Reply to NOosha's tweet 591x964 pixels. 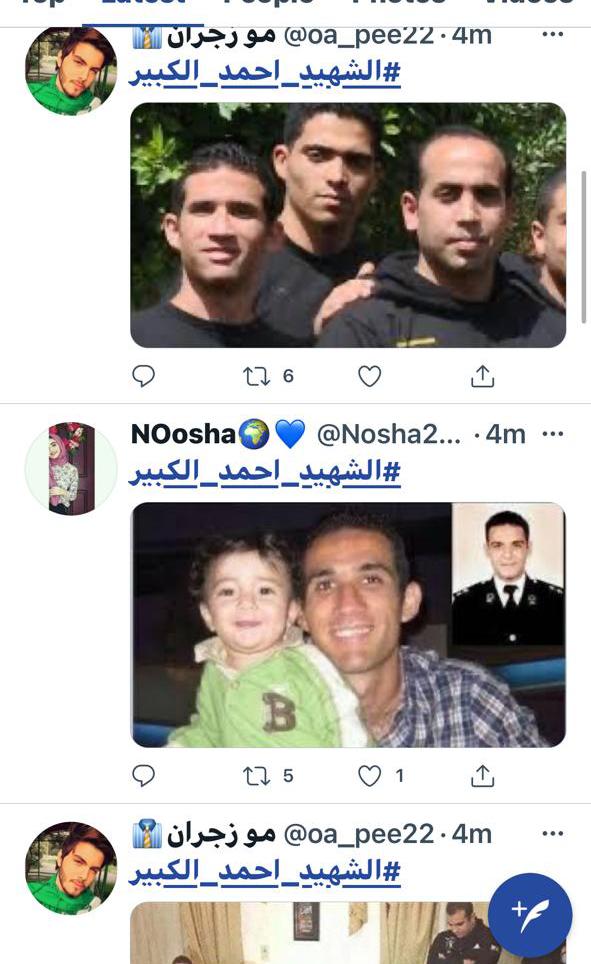tap(144, 776)
